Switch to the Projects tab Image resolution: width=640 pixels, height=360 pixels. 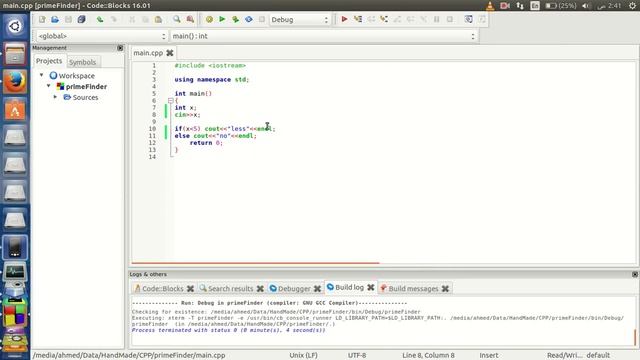49,61
